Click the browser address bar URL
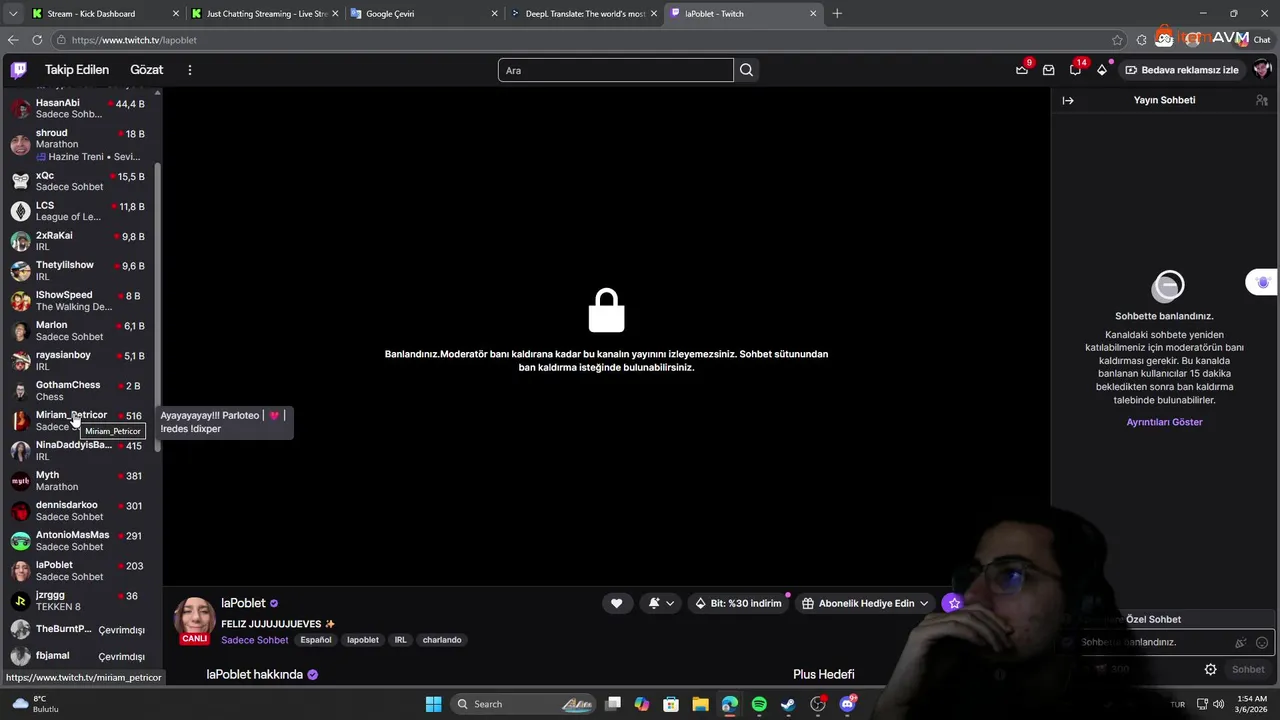 pos(134,40)
